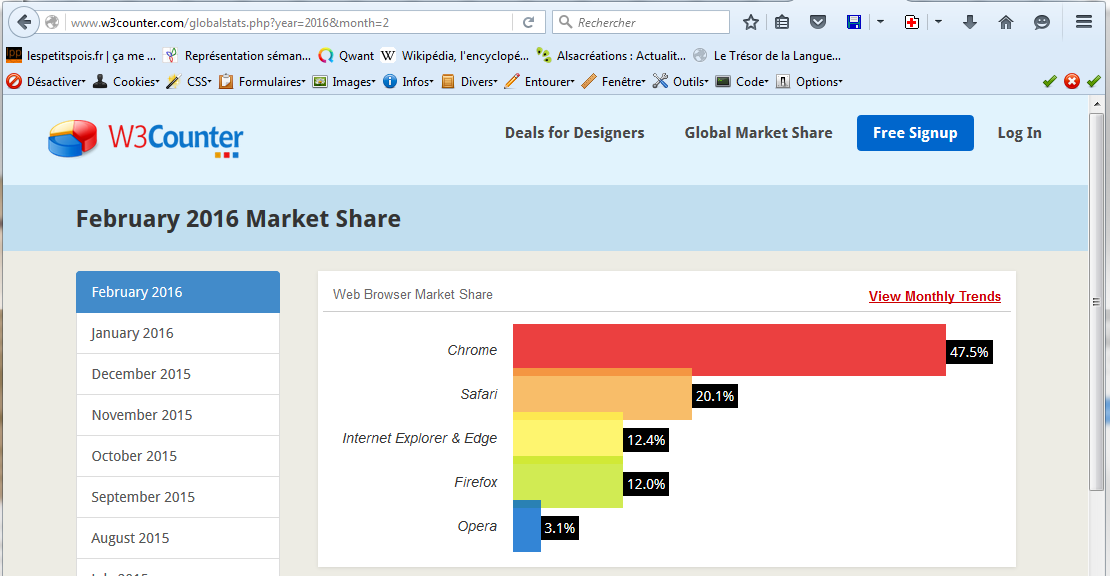The height and width of the screenshot is (576, 1110).
Task: Expand the Cookies dropdown in developer toolbar
Action: tap(126, 82)
